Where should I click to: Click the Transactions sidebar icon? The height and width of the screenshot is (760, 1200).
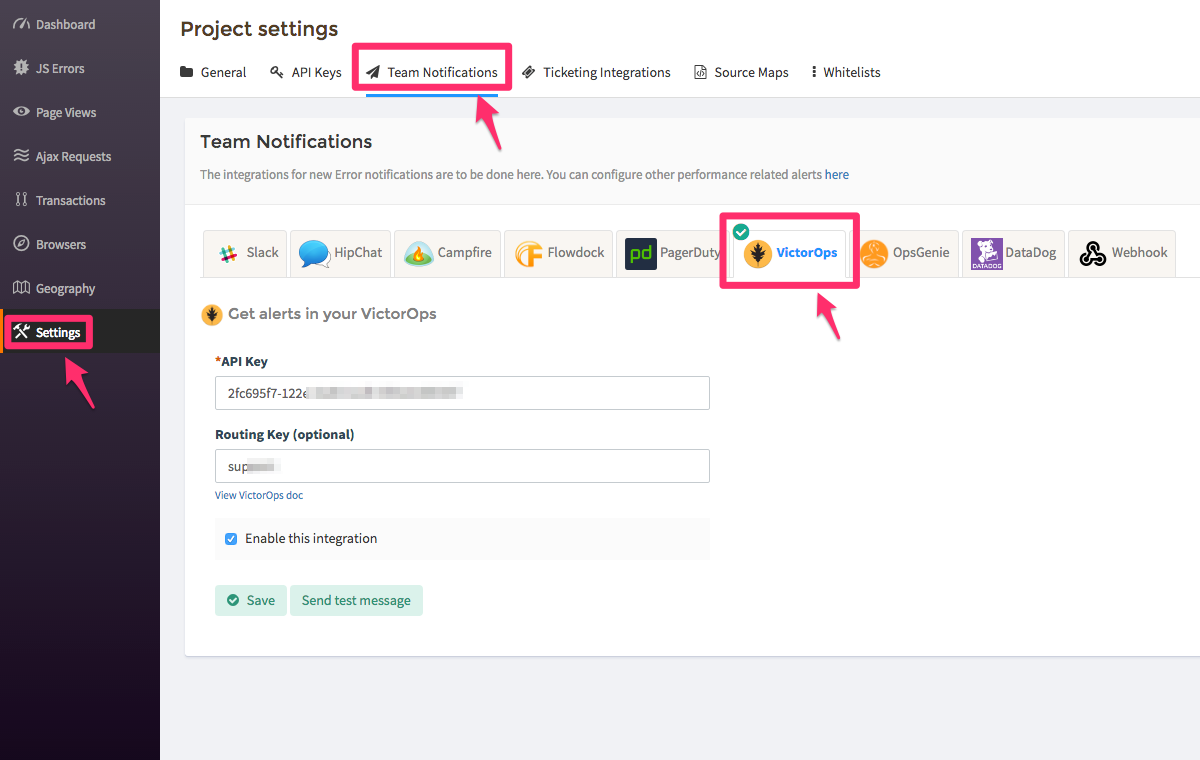coord(20,200)
